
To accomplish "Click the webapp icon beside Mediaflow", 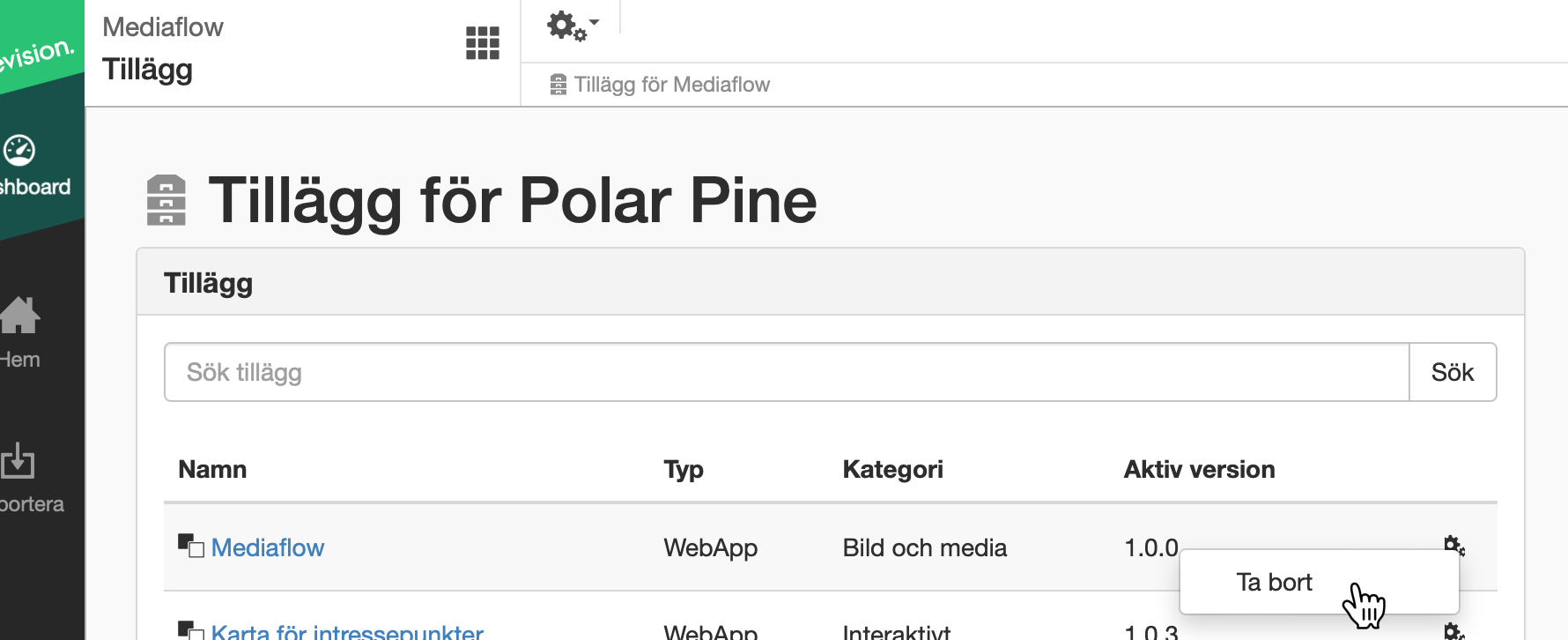I will (191, 546).
